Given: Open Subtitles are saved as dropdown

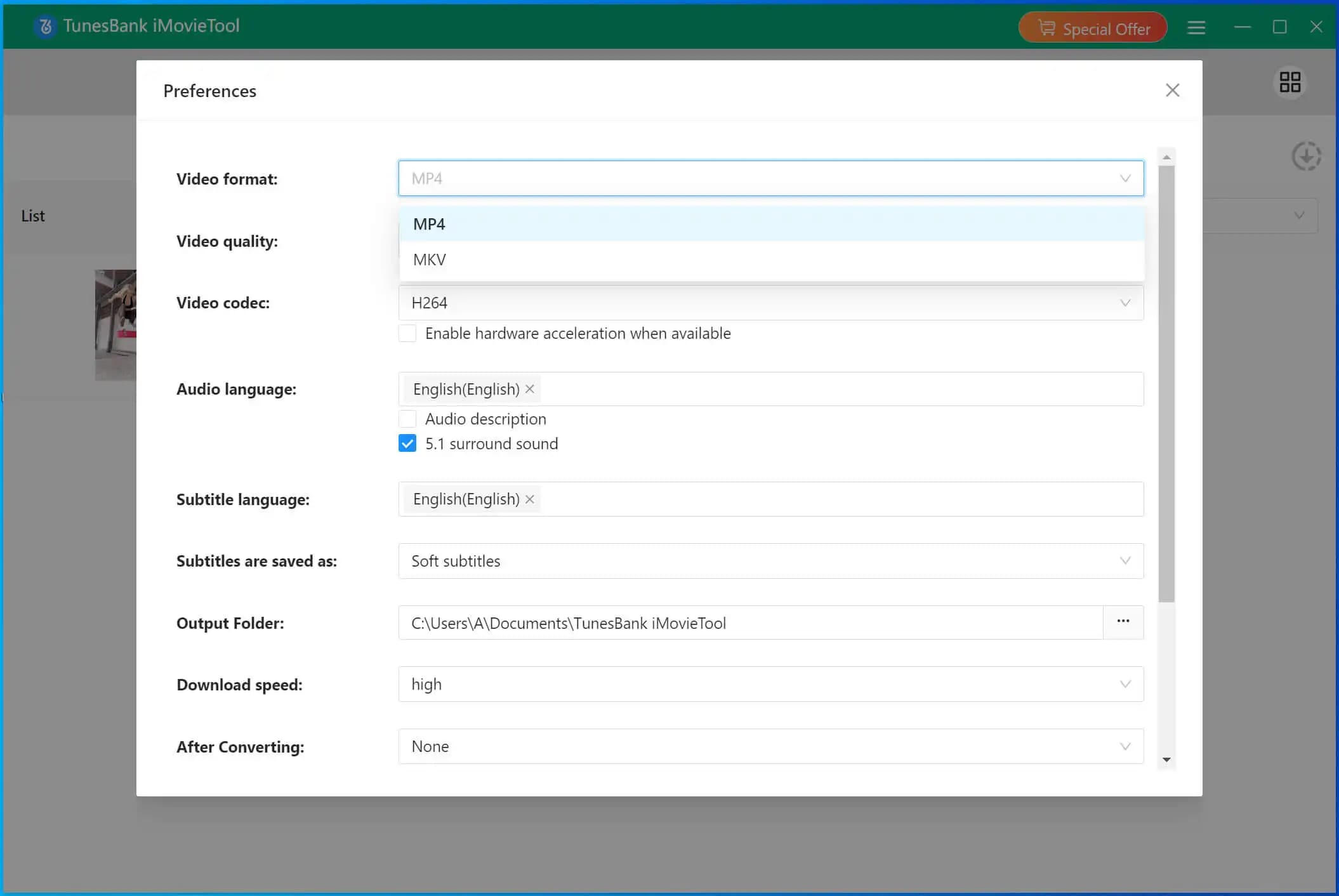Looking at the screenshot, I should click(770, 561).
